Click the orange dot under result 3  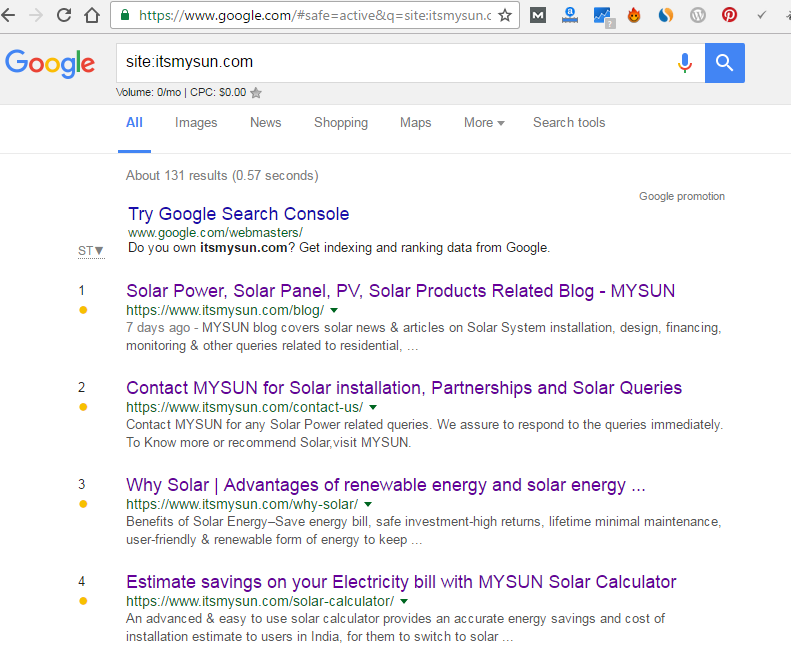(x=83, y=504)
